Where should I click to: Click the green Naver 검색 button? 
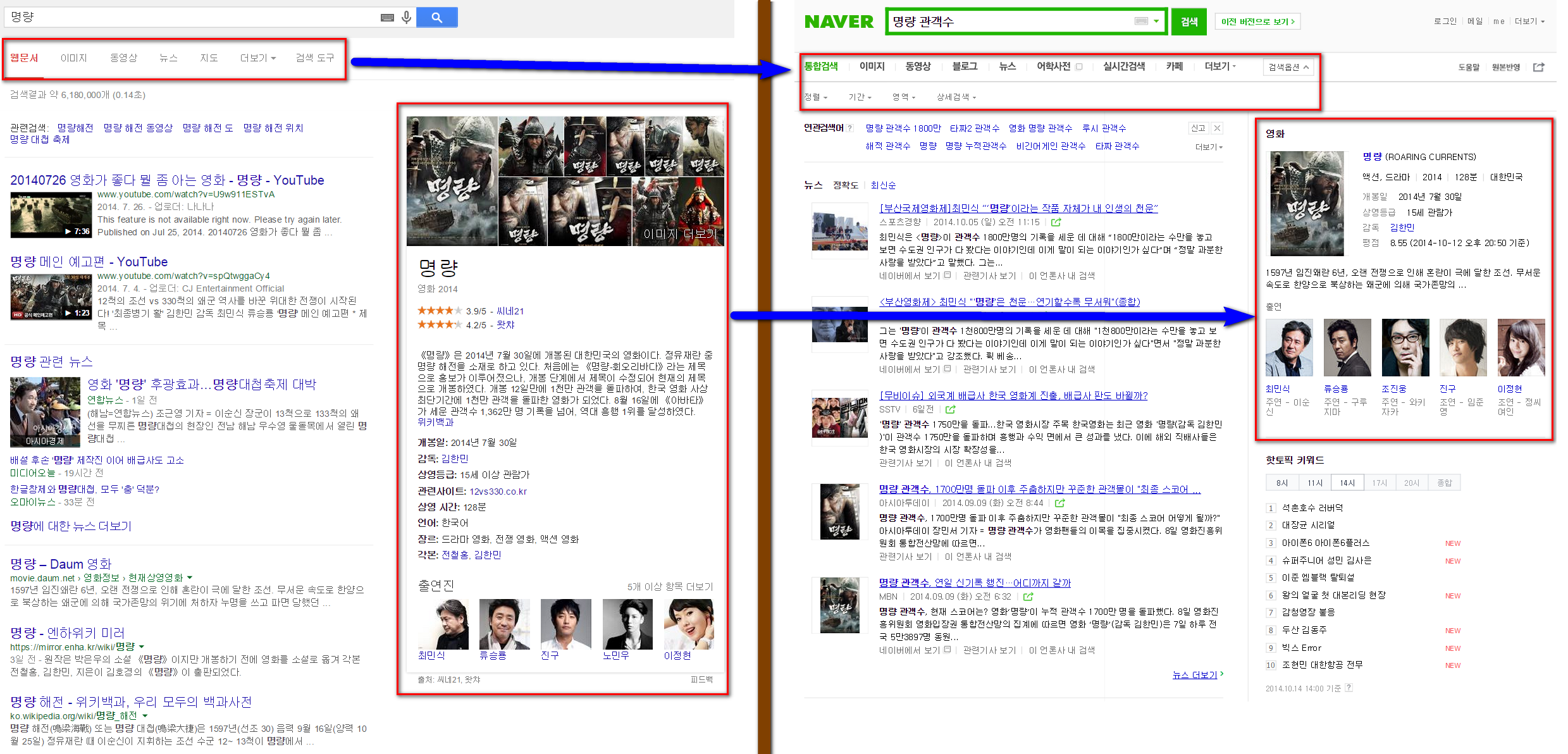[1189, 22]
